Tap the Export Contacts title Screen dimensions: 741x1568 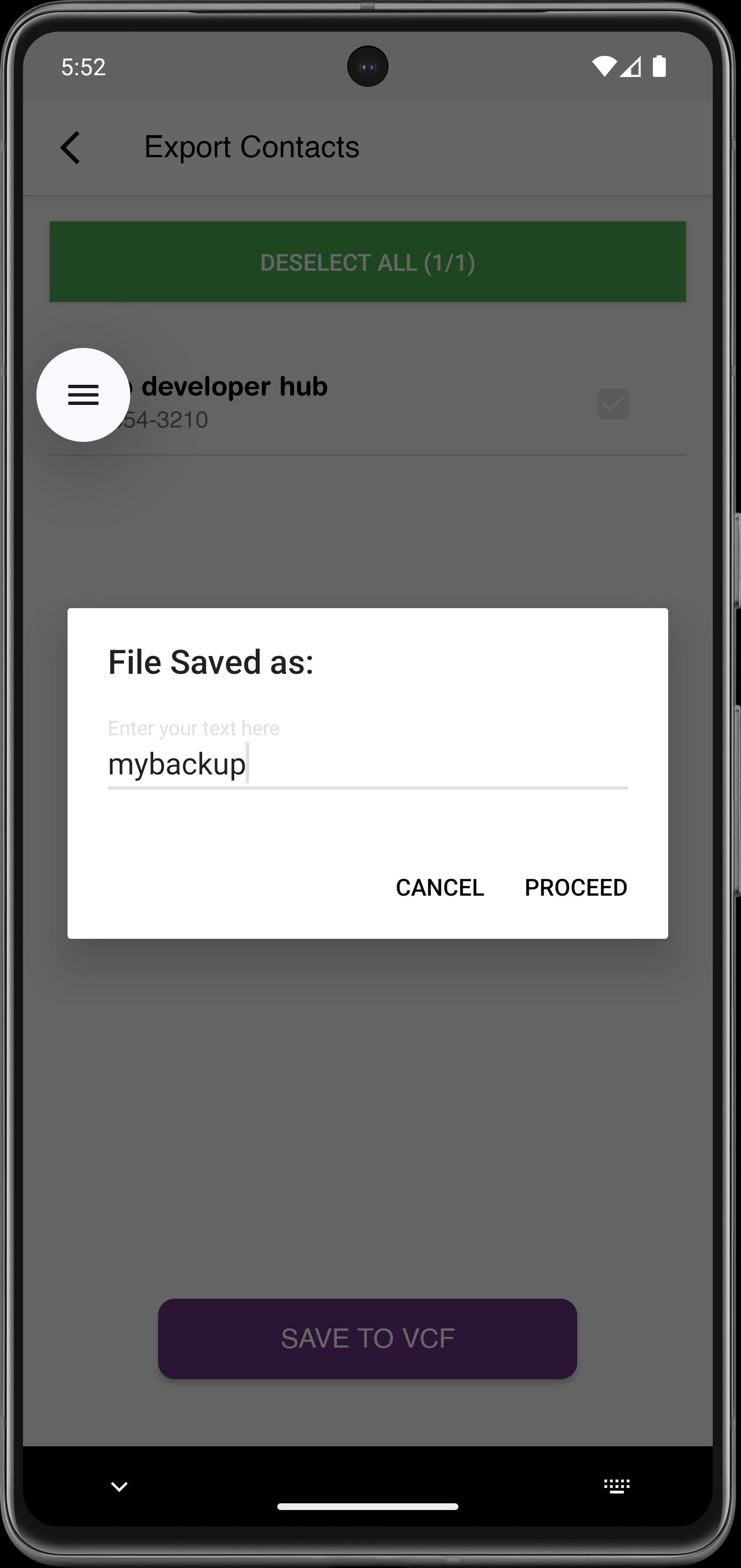pyautogui.click(x=252, y=147)
